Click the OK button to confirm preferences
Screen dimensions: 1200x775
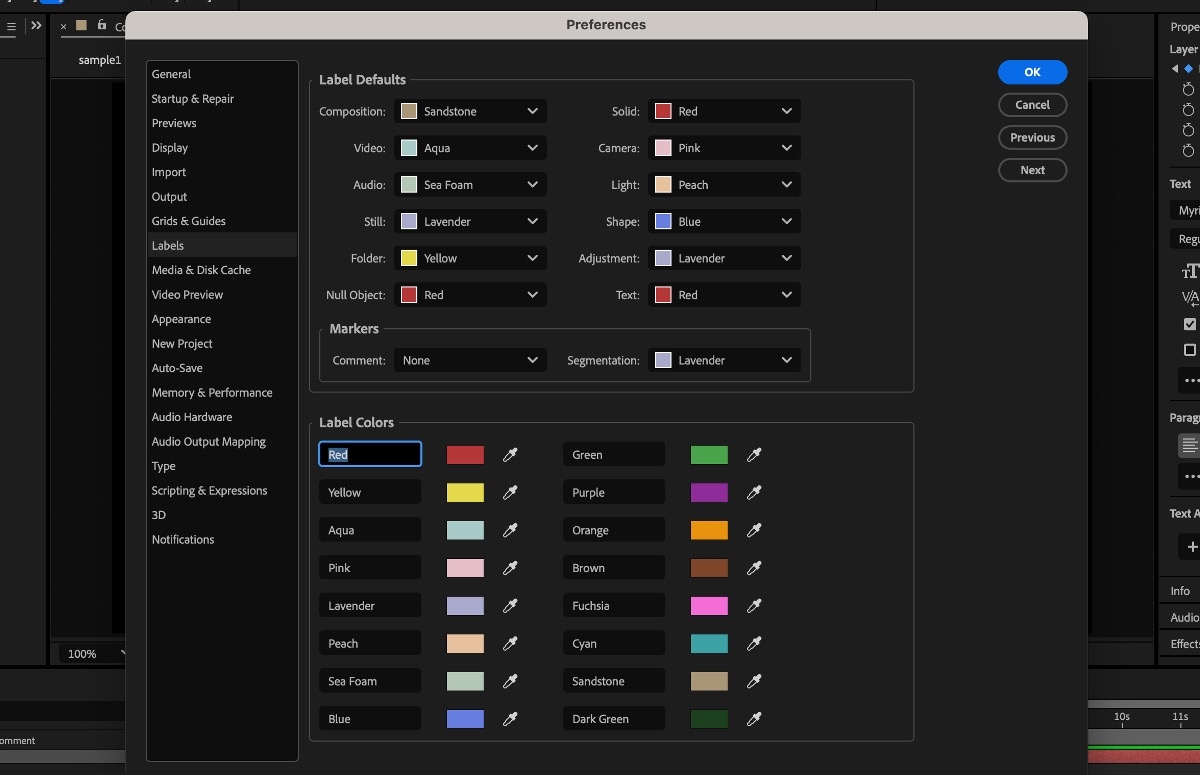tap(1032, 72)
